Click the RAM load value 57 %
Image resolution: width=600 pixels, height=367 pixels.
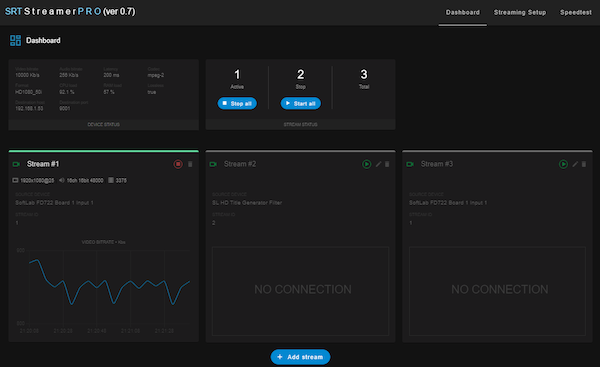(109, 92)
